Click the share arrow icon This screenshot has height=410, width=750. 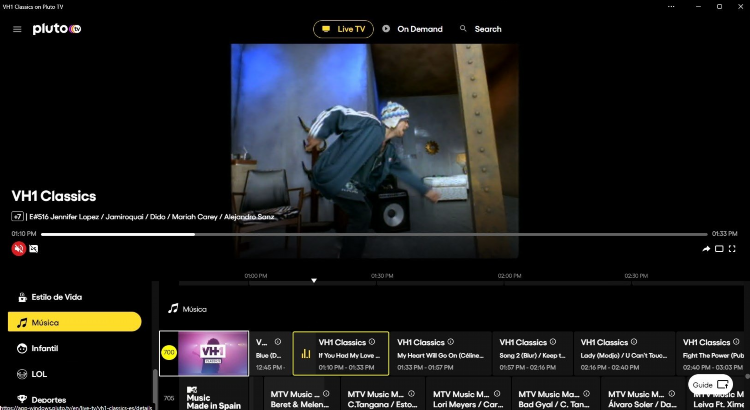[x=706, y=249]
